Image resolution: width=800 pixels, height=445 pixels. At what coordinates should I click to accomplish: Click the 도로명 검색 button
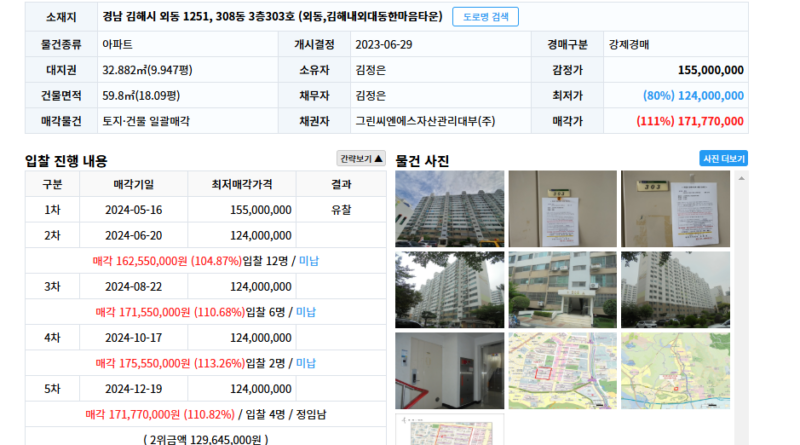(485, 17)
